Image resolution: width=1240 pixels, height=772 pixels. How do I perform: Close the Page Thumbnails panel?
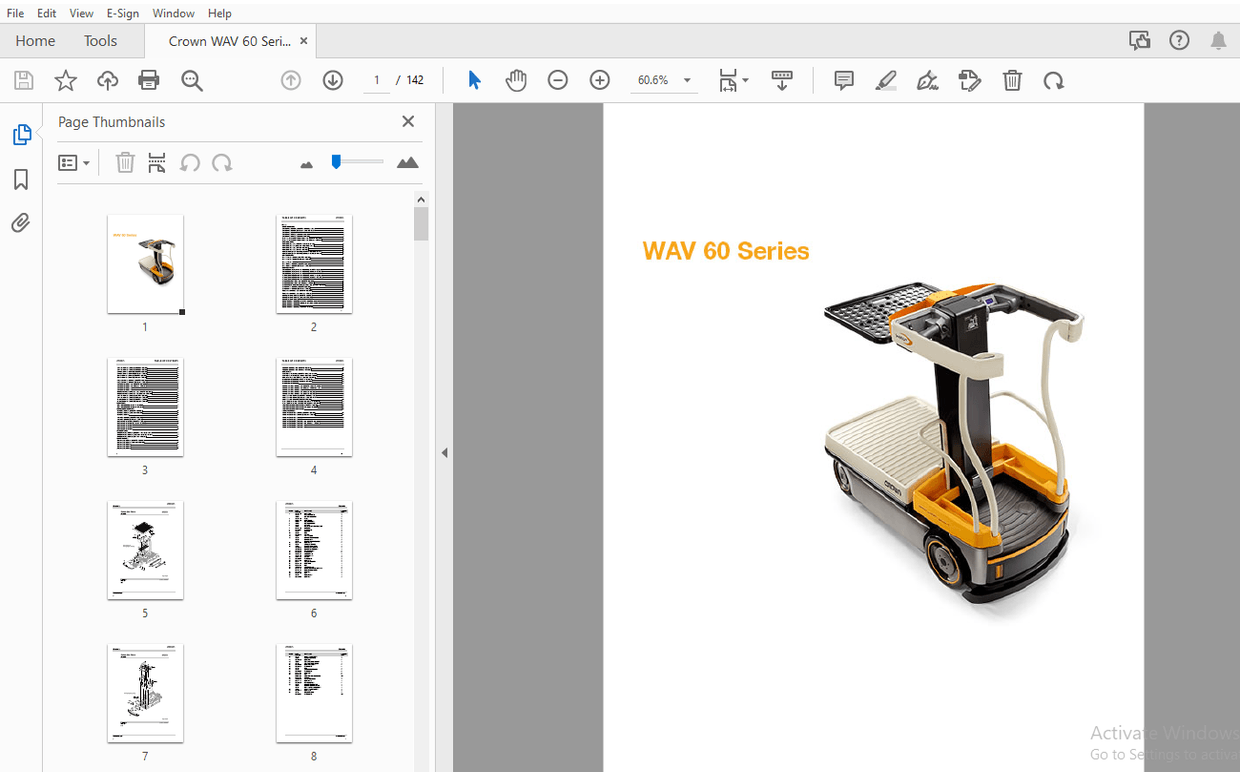(408, 121)
